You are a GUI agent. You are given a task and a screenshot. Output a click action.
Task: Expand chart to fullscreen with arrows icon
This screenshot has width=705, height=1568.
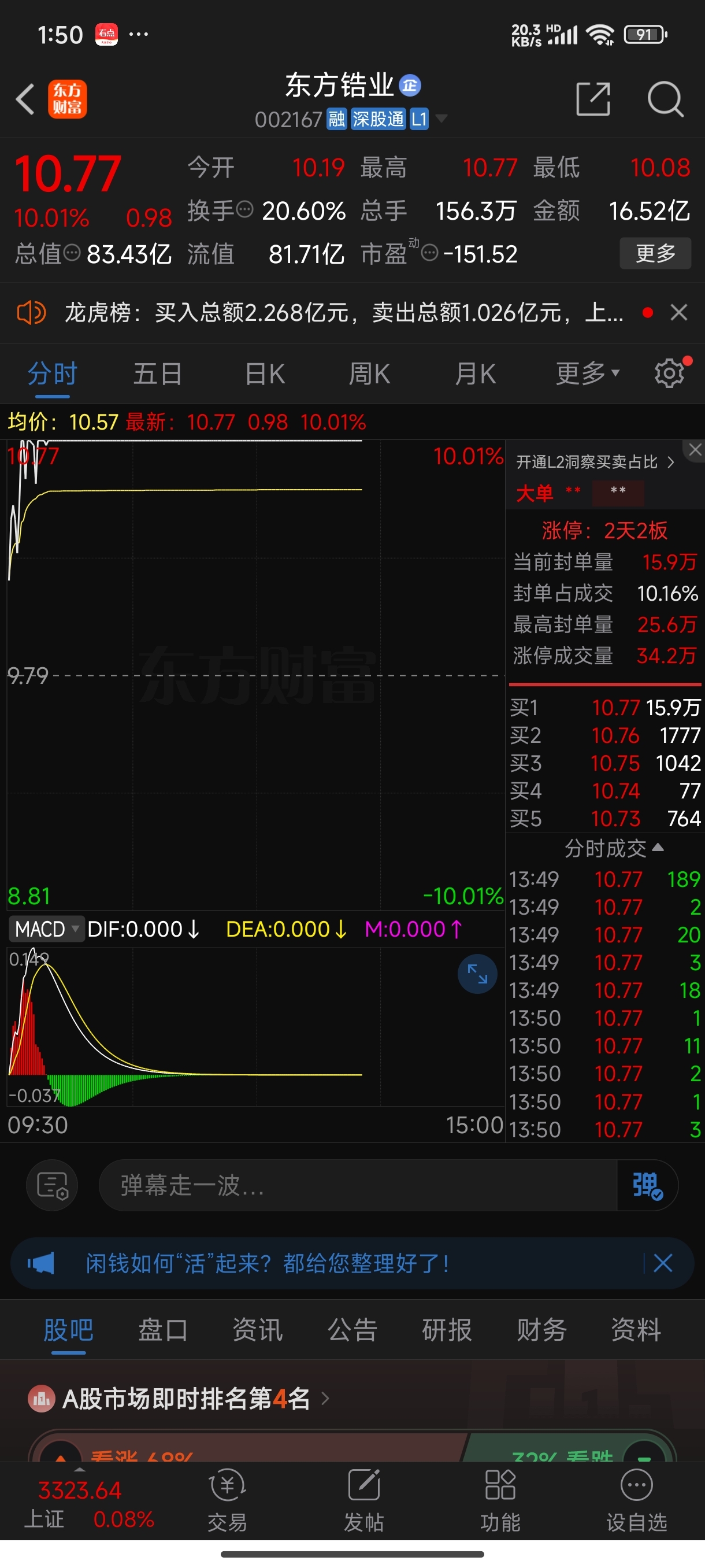point(477,974)
